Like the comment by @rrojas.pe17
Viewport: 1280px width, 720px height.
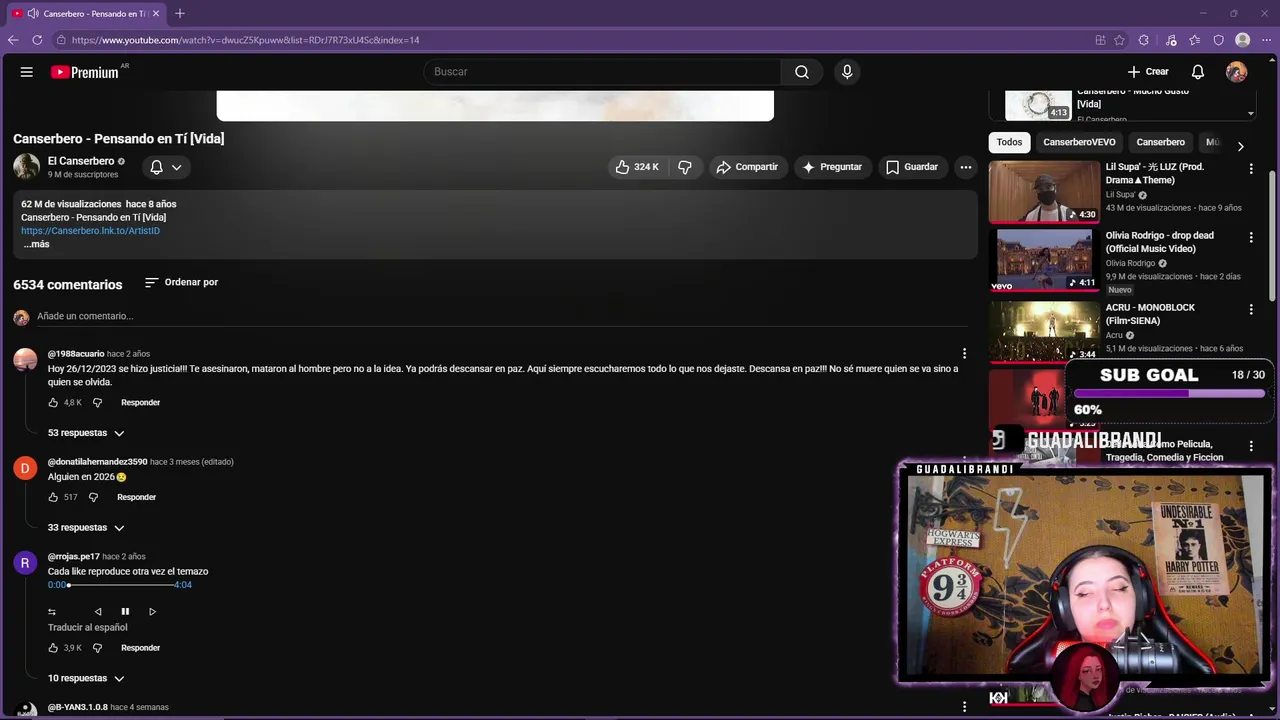coord(54,648)
